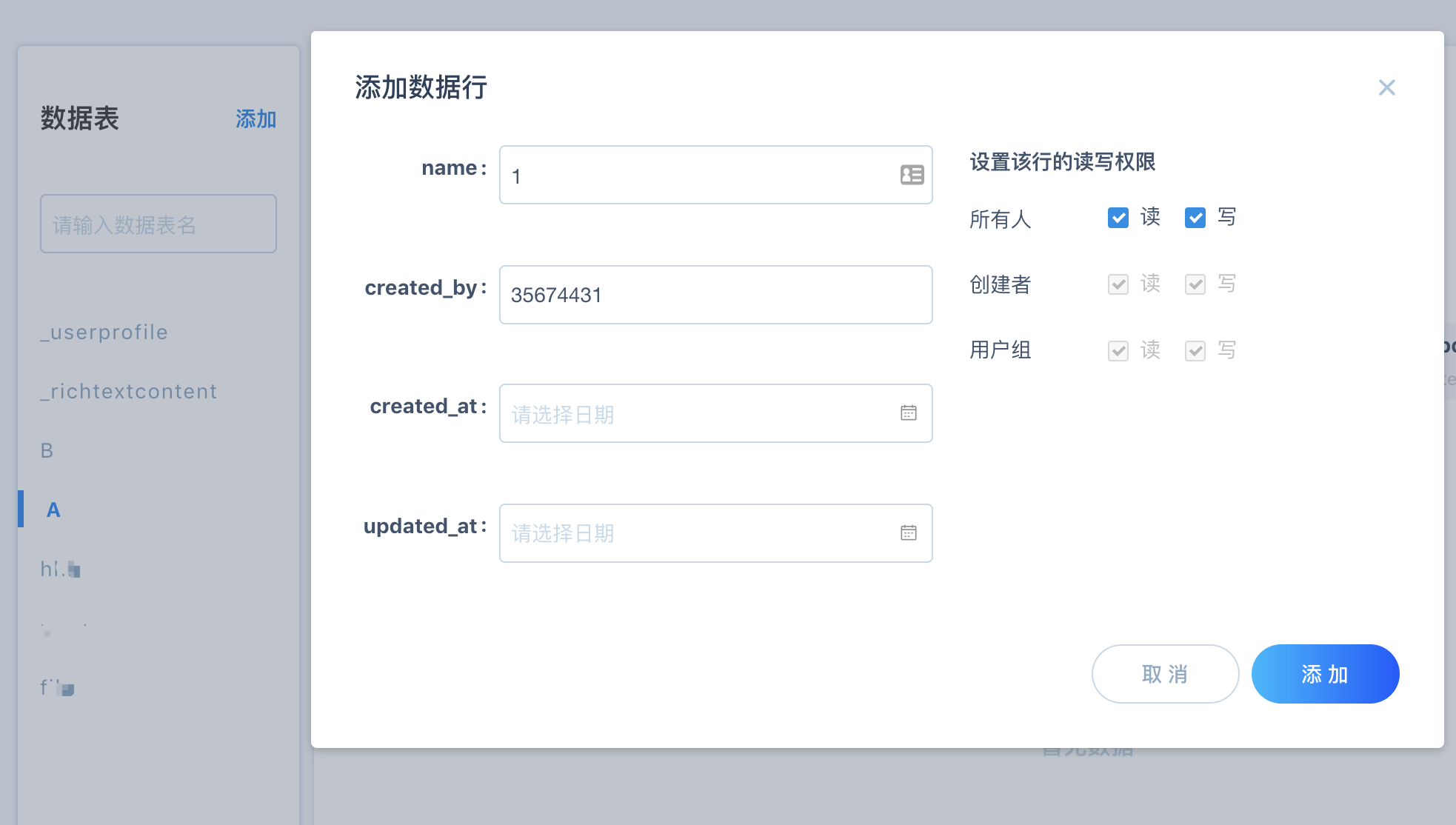
Task: Open the updated_at date picker field
Action: point(696,533)
